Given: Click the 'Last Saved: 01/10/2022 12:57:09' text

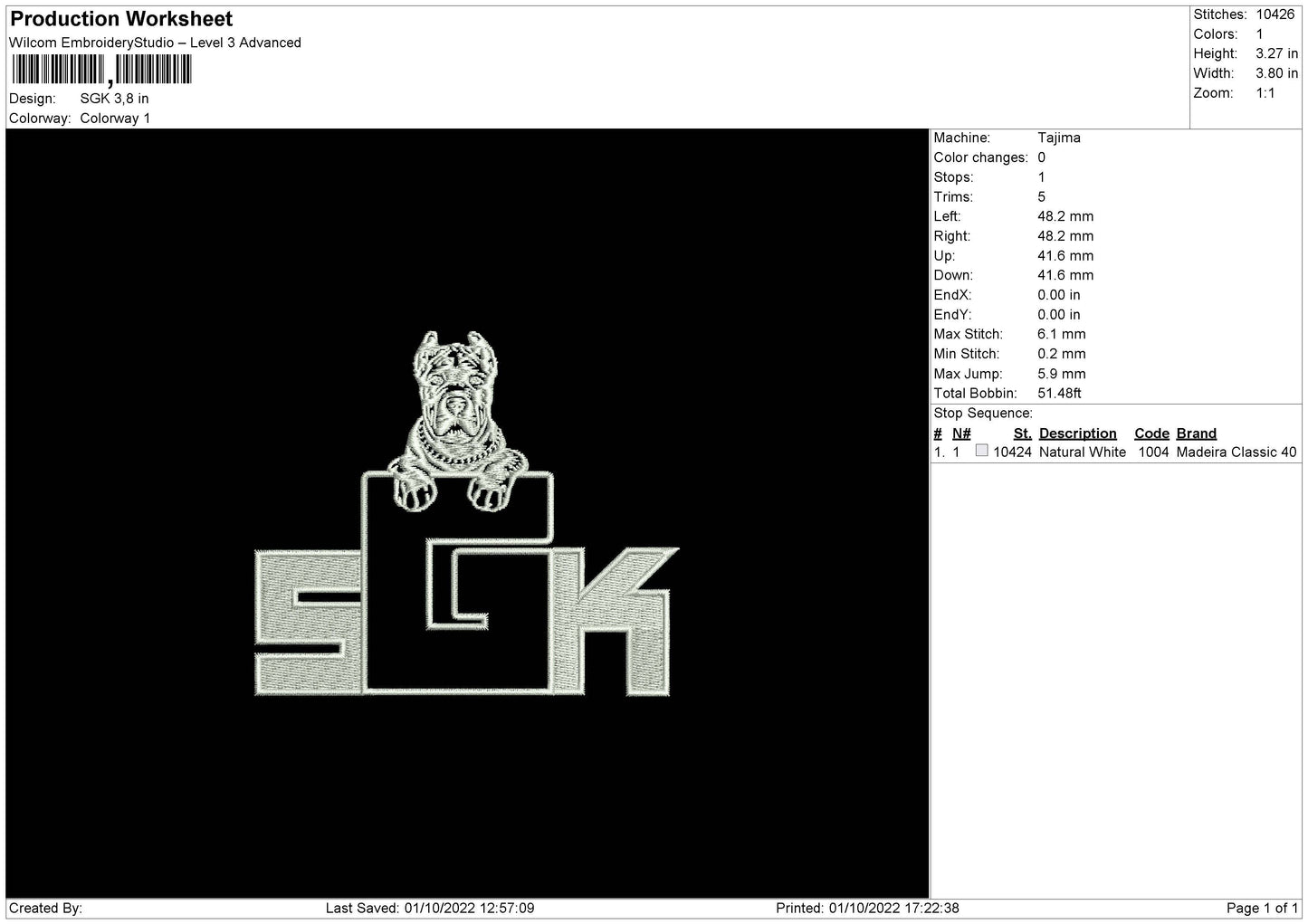Looking at the screenshot, I should tap(429, 908).
